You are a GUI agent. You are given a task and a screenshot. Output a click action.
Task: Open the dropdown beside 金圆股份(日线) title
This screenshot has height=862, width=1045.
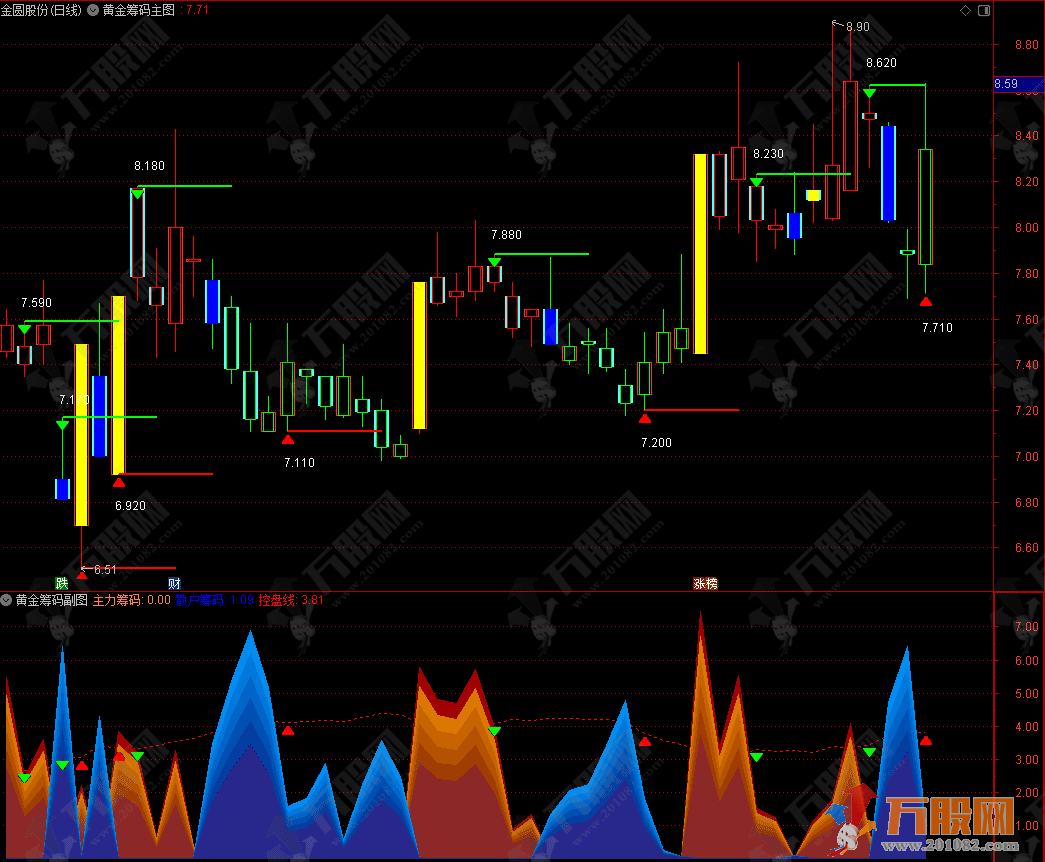93,10
